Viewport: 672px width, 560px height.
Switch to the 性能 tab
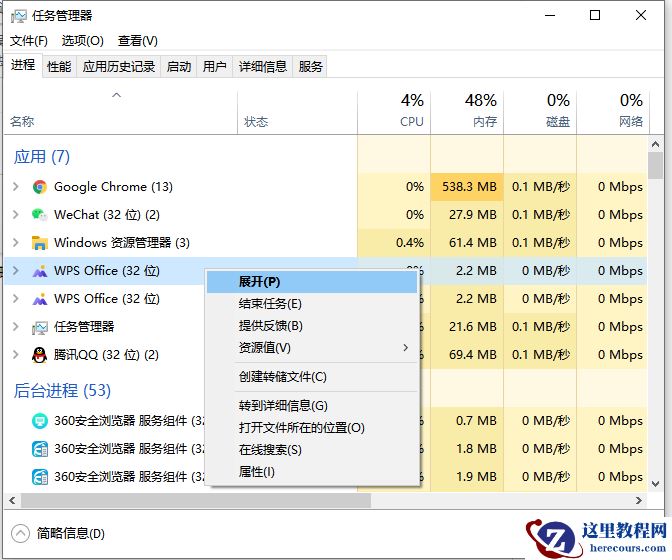[59, 66]
